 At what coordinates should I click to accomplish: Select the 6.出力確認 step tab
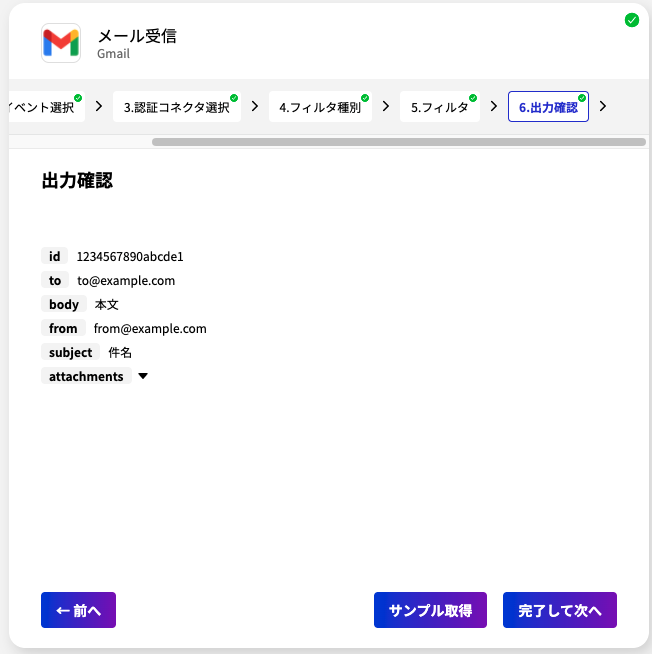pyautogui.click(x=548, y=107)
